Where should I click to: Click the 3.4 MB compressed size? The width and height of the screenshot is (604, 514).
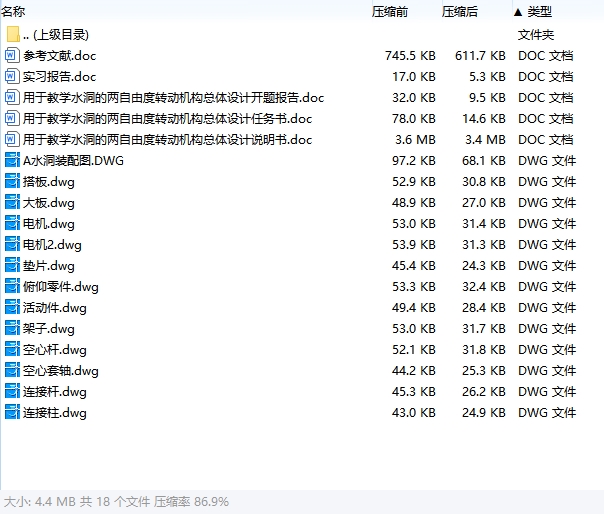click(x=485, y=139)
